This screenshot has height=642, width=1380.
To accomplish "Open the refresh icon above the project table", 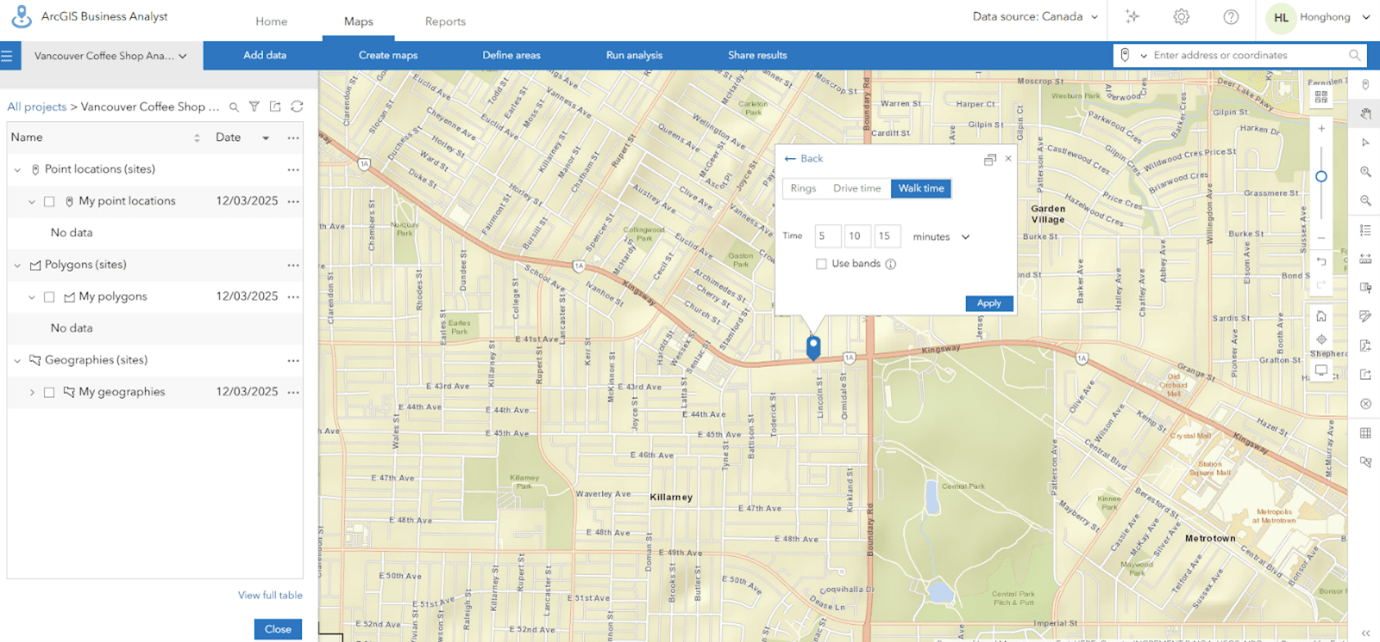I will [296, 107].
